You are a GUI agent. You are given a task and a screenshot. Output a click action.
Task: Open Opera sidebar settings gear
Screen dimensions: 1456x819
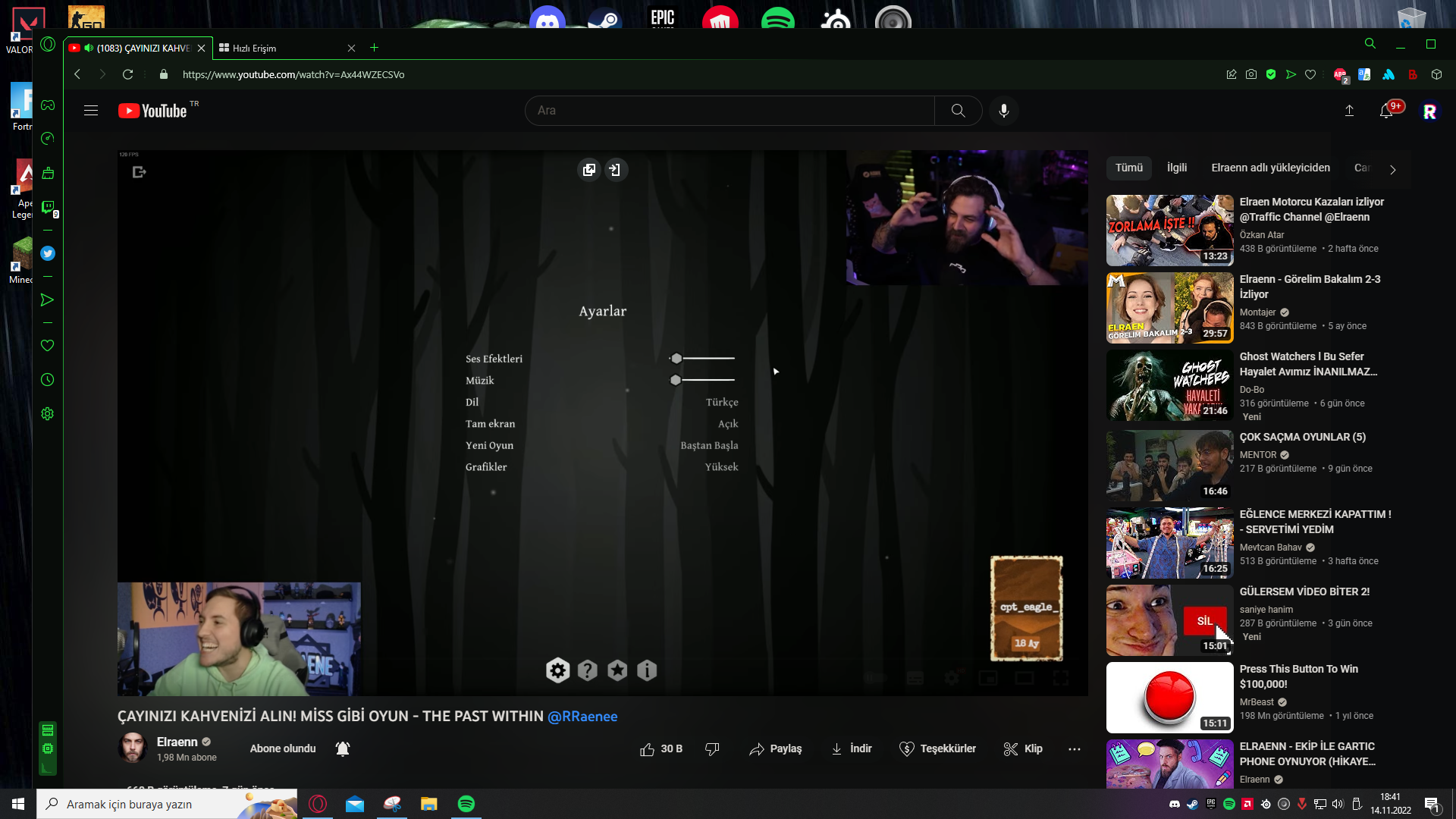48,414
